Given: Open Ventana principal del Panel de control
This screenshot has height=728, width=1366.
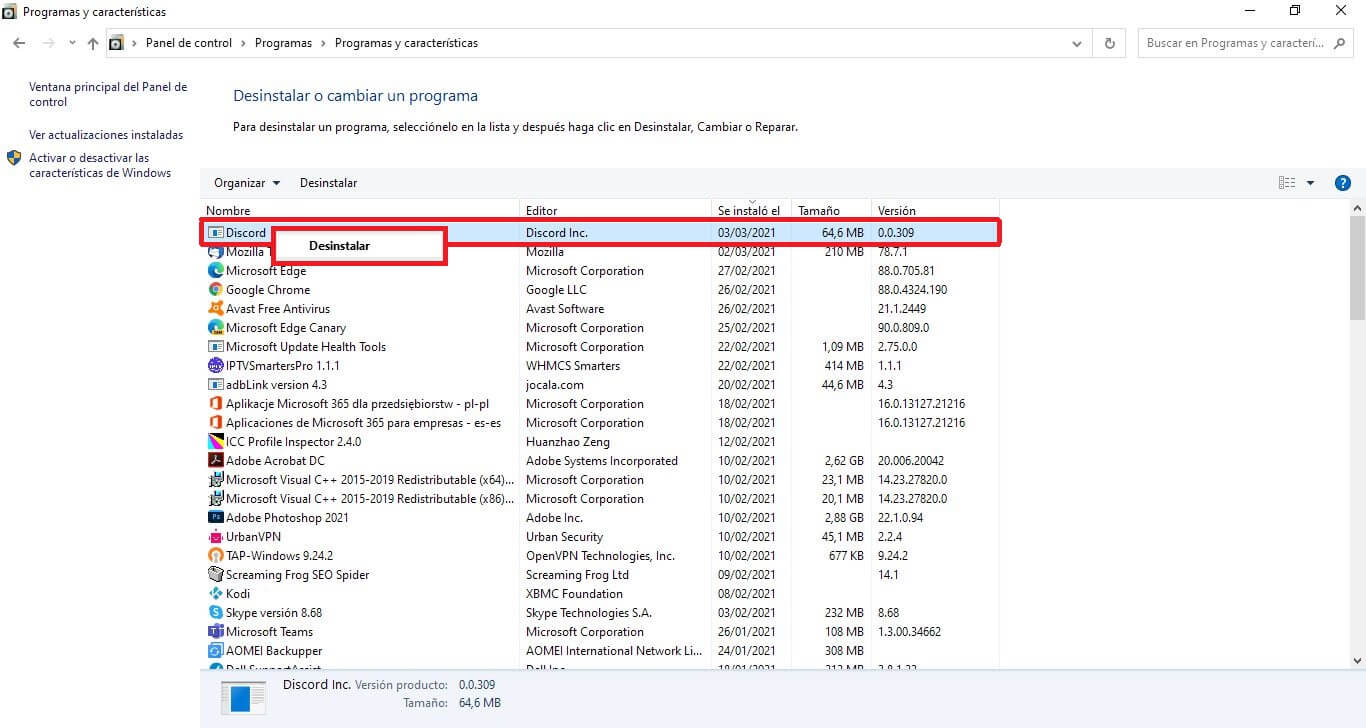Looking at the screenshot, I should (x=108, y=94).
